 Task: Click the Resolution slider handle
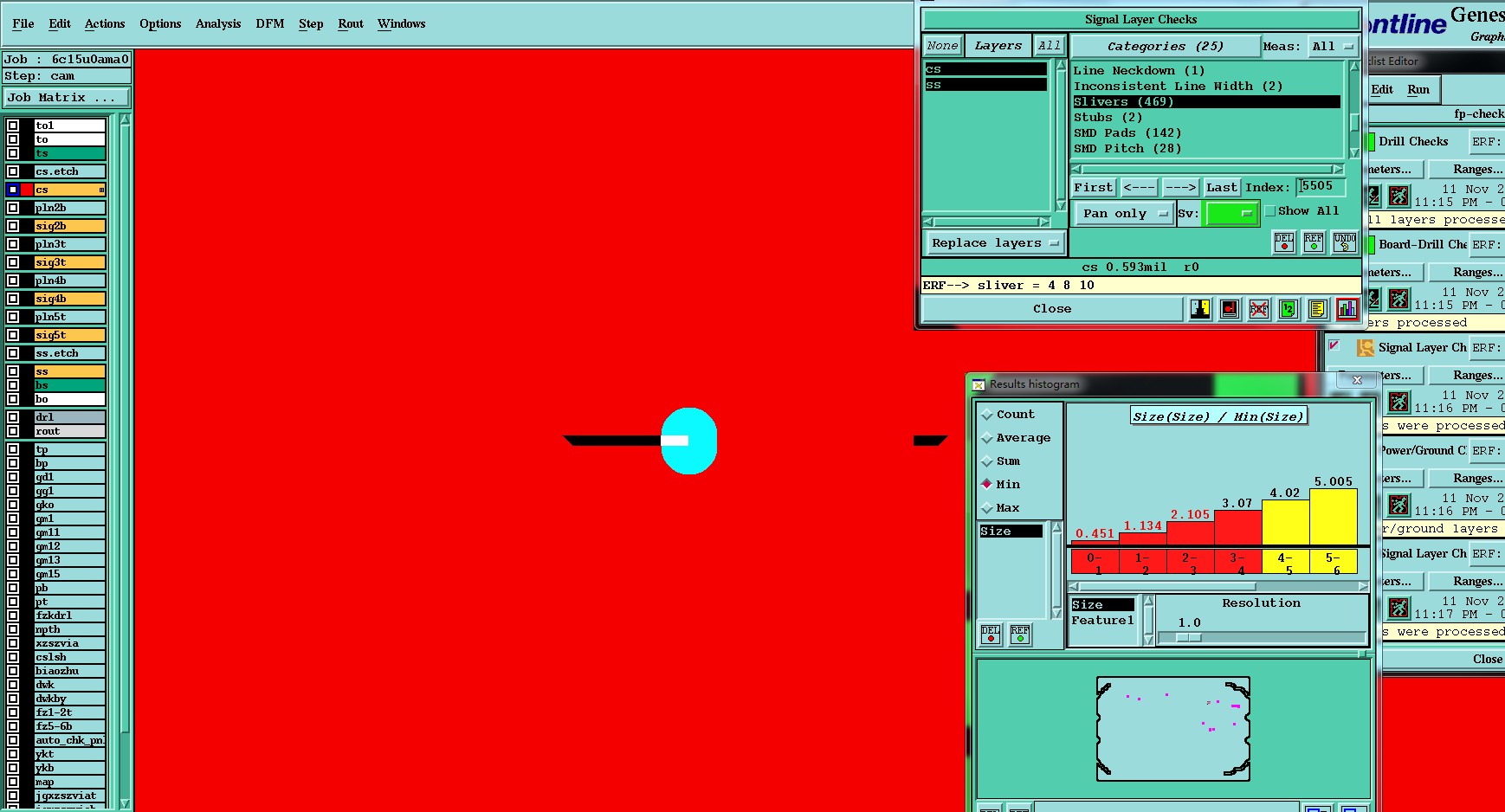(1189, 638)
